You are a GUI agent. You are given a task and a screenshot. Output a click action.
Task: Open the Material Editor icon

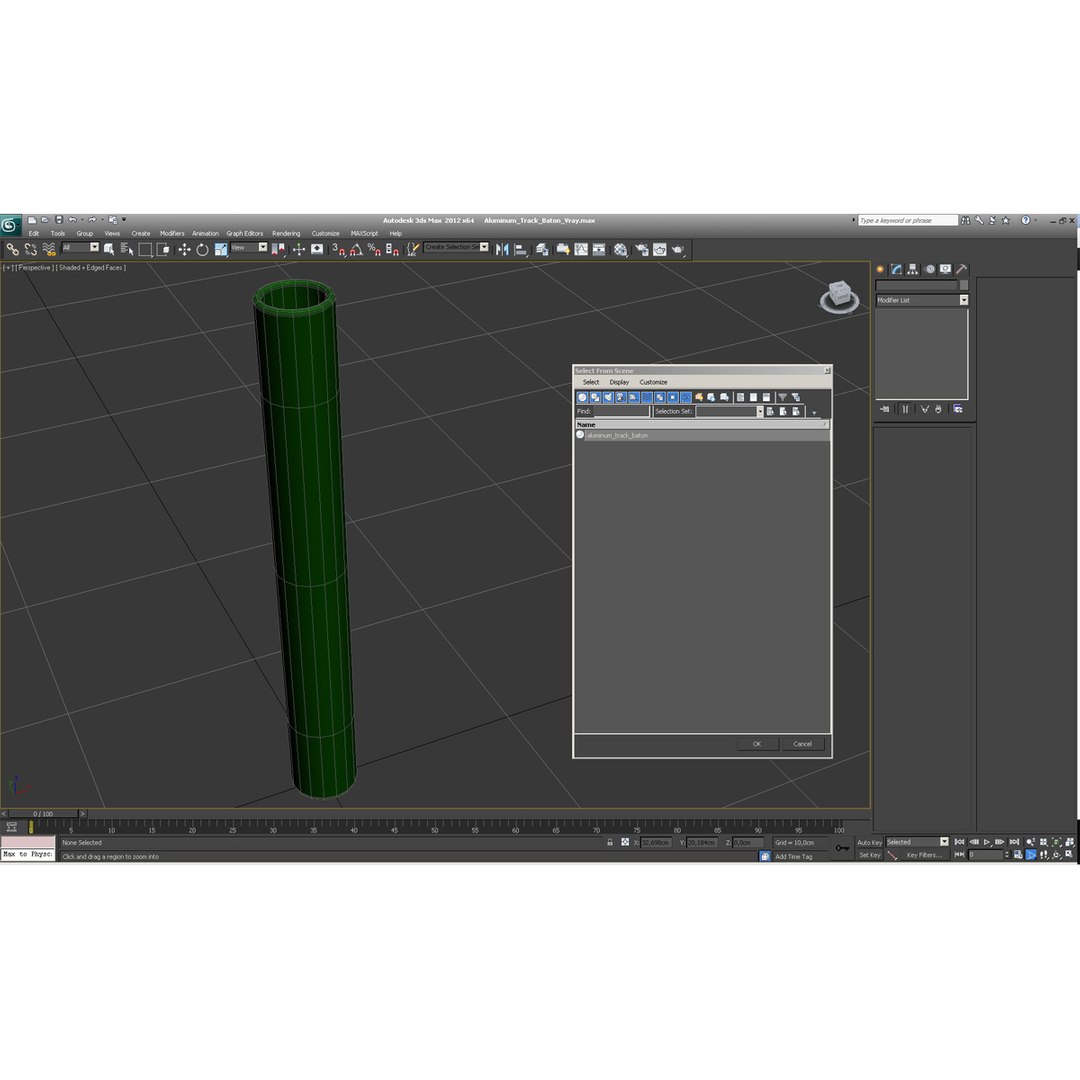[x=621, y=249]
